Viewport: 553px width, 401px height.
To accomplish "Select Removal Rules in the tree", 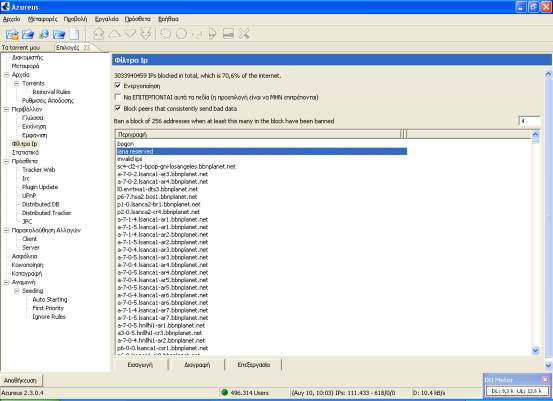I will [x=51, y=92].
